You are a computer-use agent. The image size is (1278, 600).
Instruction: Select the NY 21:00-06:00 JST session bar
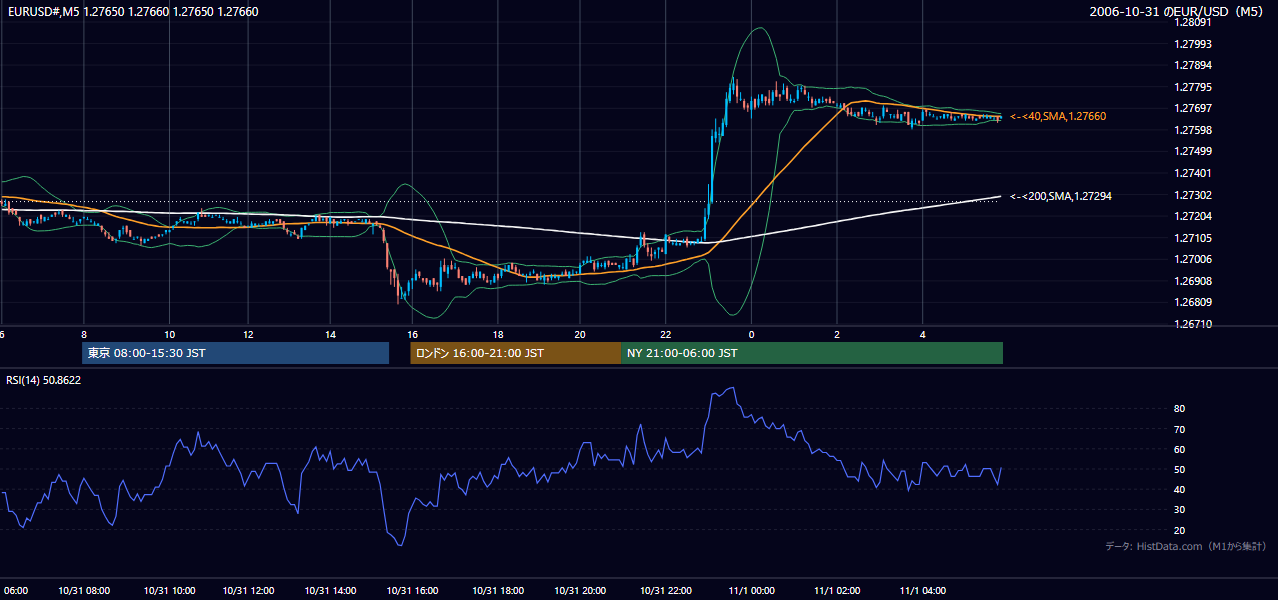tap(812, 353)
